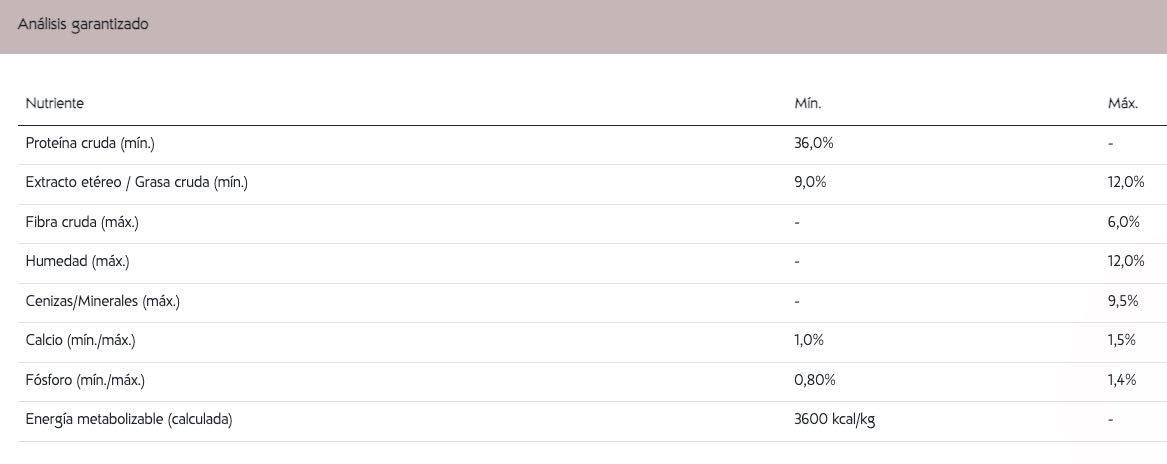Select the Proteína cruda (mín.) row label
This screenshot has width=1167, height=464.
pos(90,144)
